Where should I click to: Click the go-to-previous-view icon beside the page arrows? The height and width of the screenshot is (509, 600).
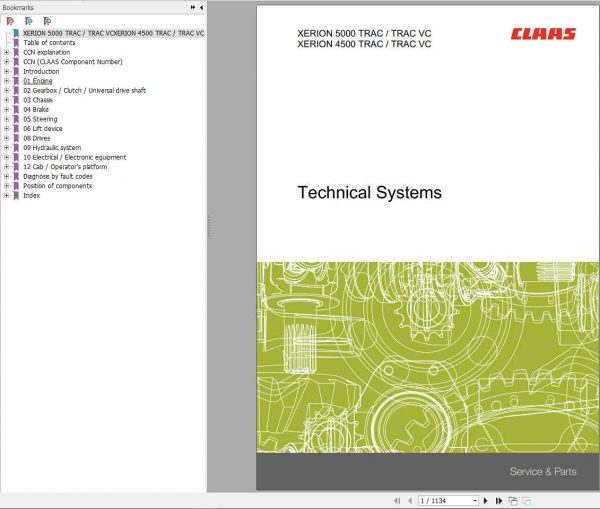(513, 501)
